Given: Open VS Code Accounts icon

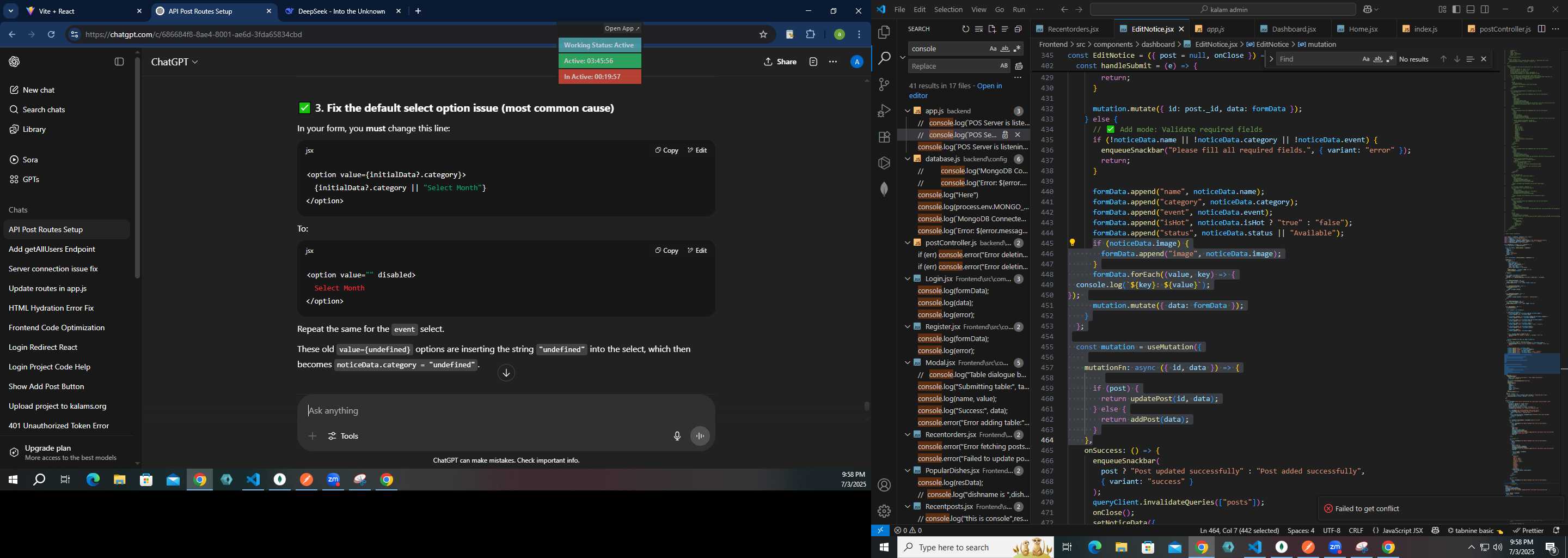Looking at the screenshot, I should point(884,485).
